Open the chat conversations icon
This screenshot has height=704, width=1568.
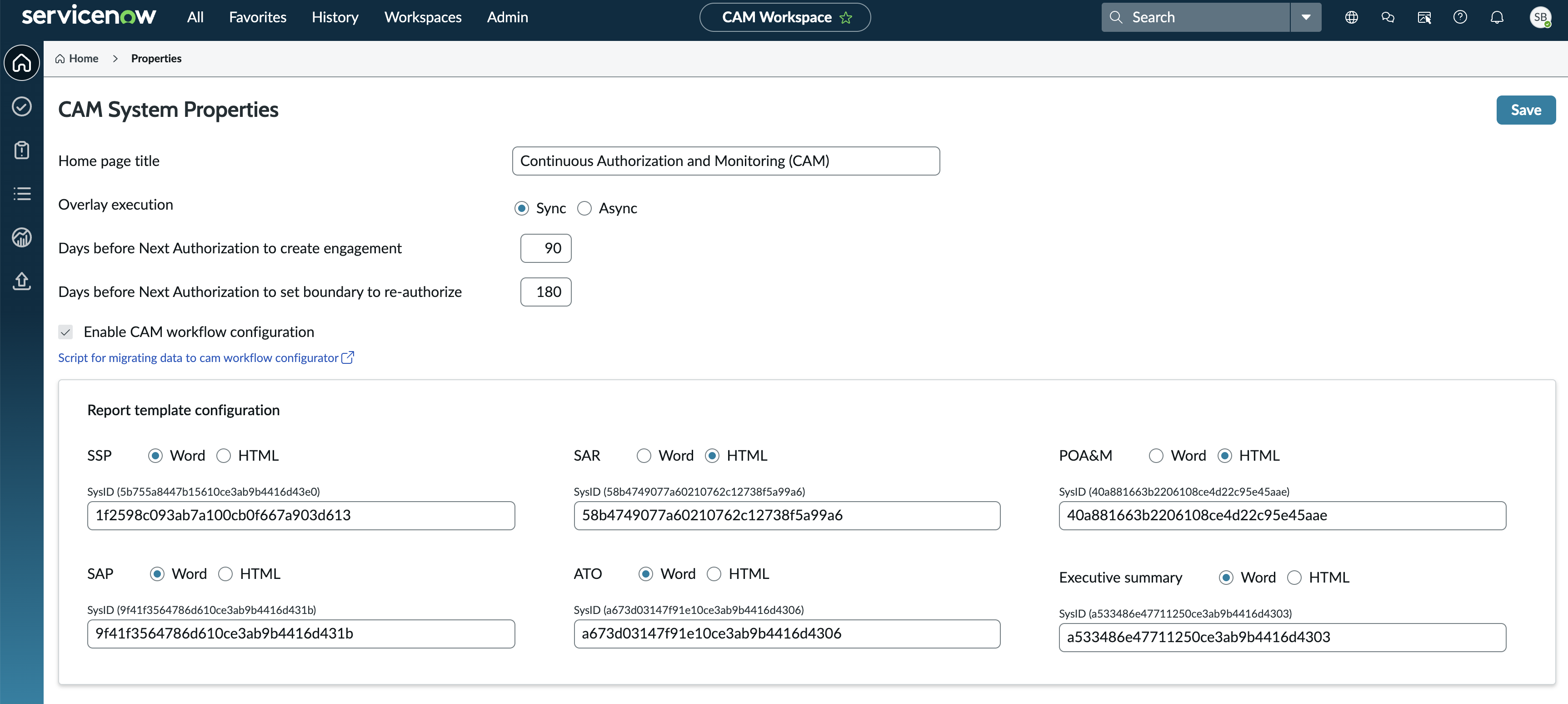click(x=1388, y=17)
